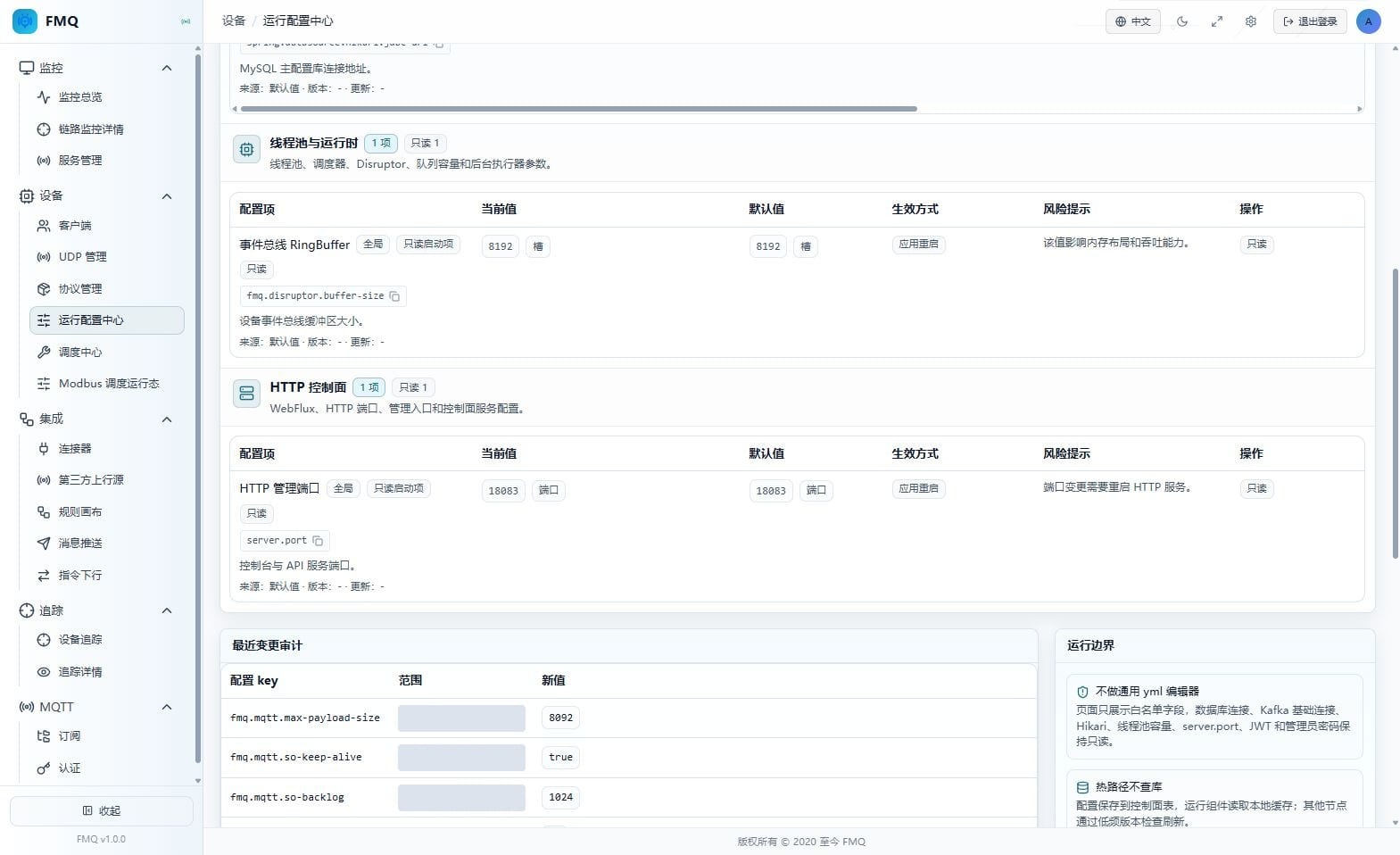The width and height of the screenshot is (1400, 855).
Task: Go to 连接器 page
Action: (x=107, y=449)
